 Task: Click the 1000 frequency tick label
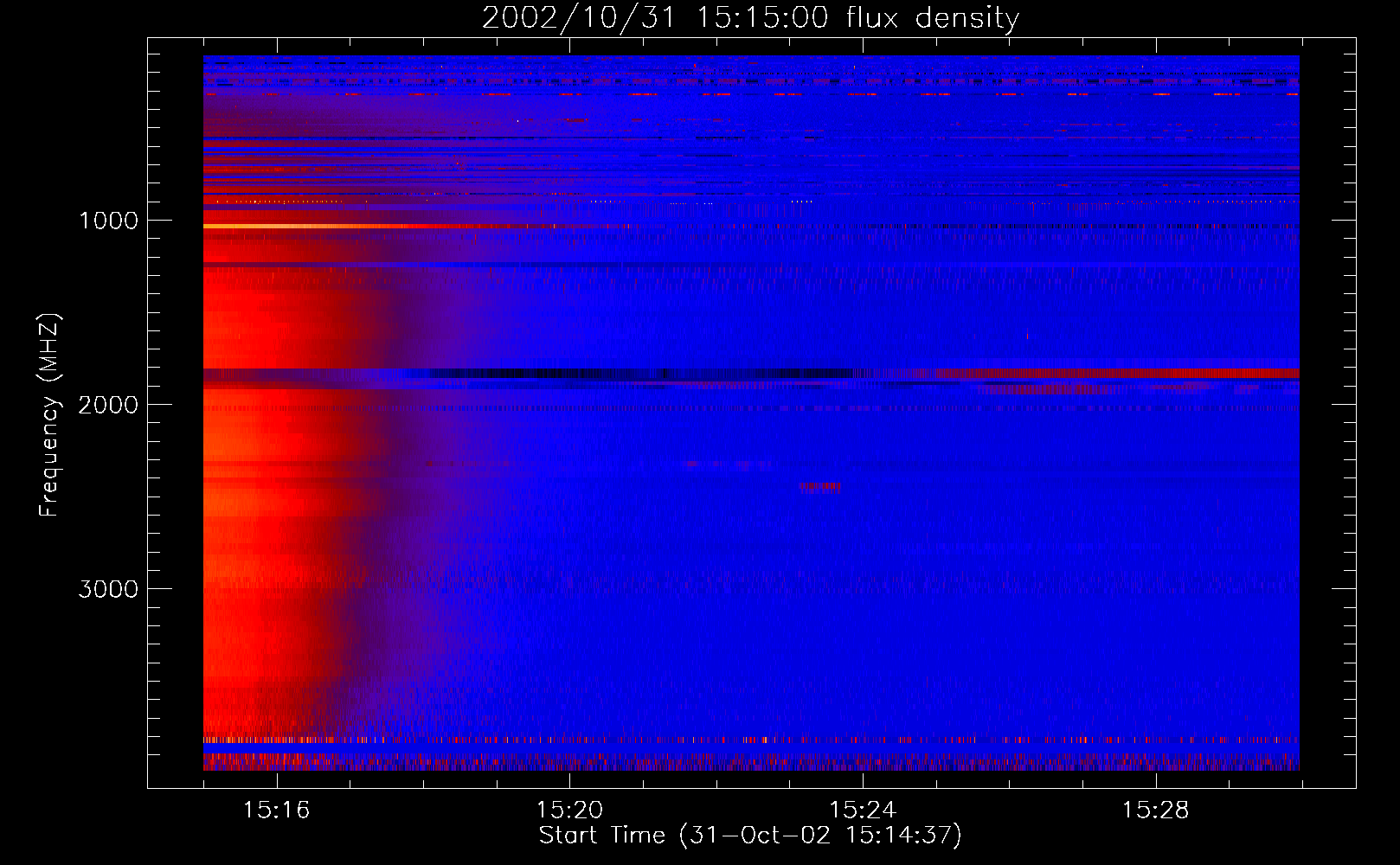pos(108,221)
